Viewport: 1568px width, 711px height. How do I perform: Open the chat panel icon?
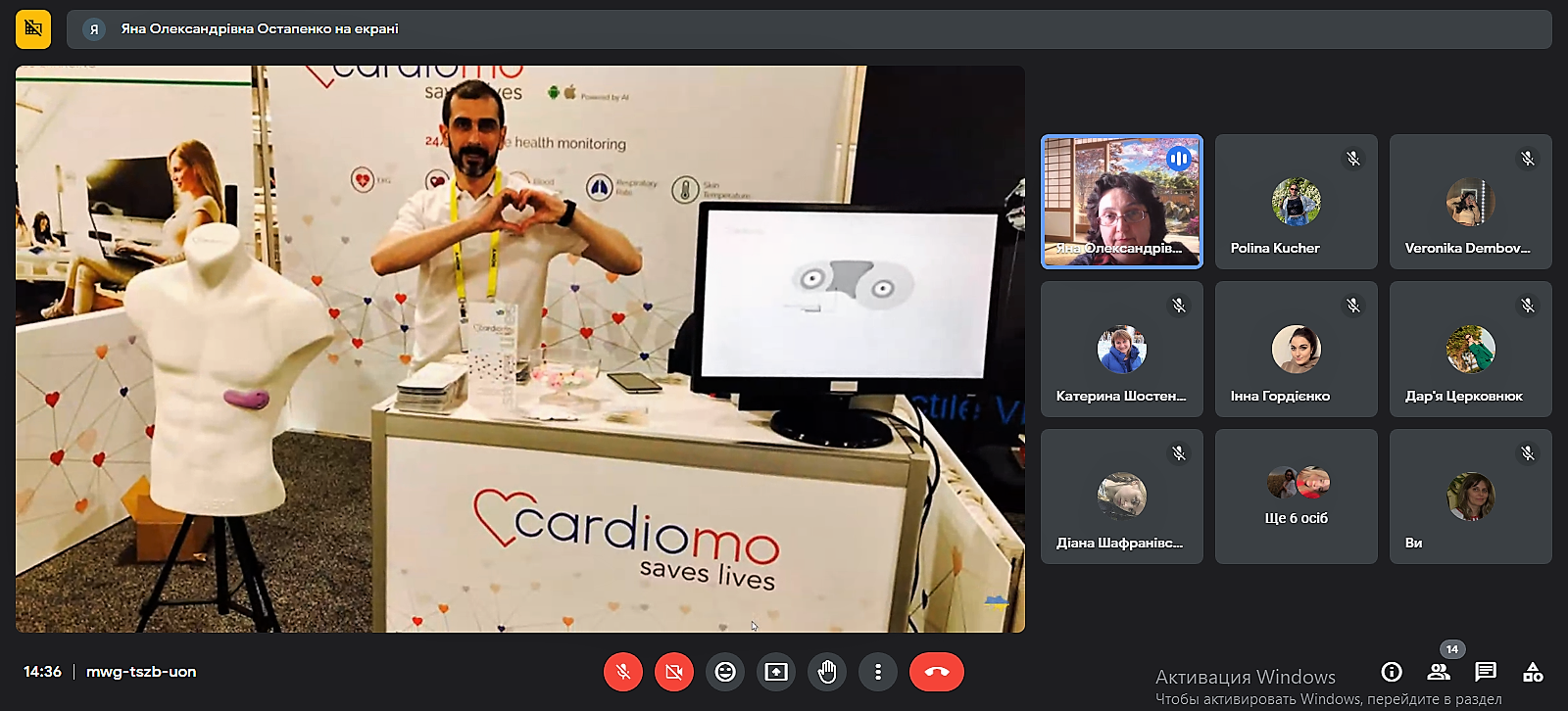tap(1486, 672)
